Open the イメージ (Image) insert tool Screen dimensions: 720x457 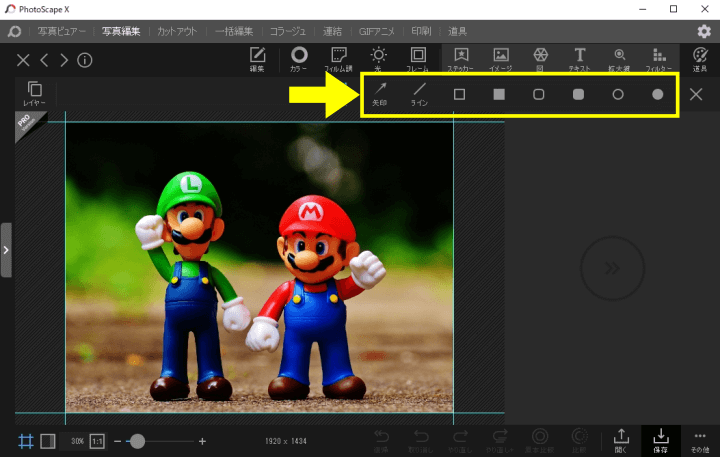[501, 59]
